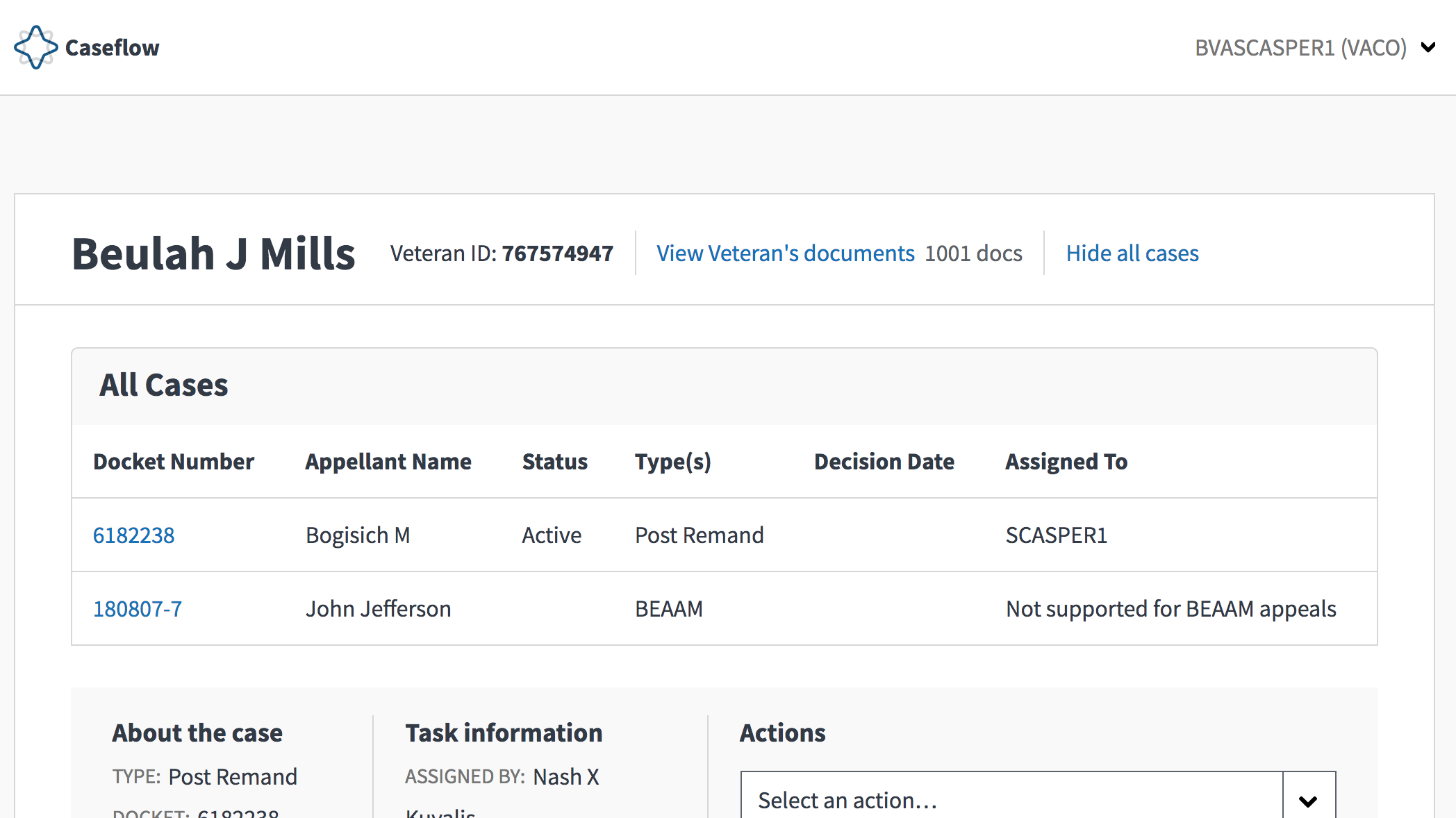Open docket number 6182238
The image size is (1456, 818).
[x=134, y=535]
